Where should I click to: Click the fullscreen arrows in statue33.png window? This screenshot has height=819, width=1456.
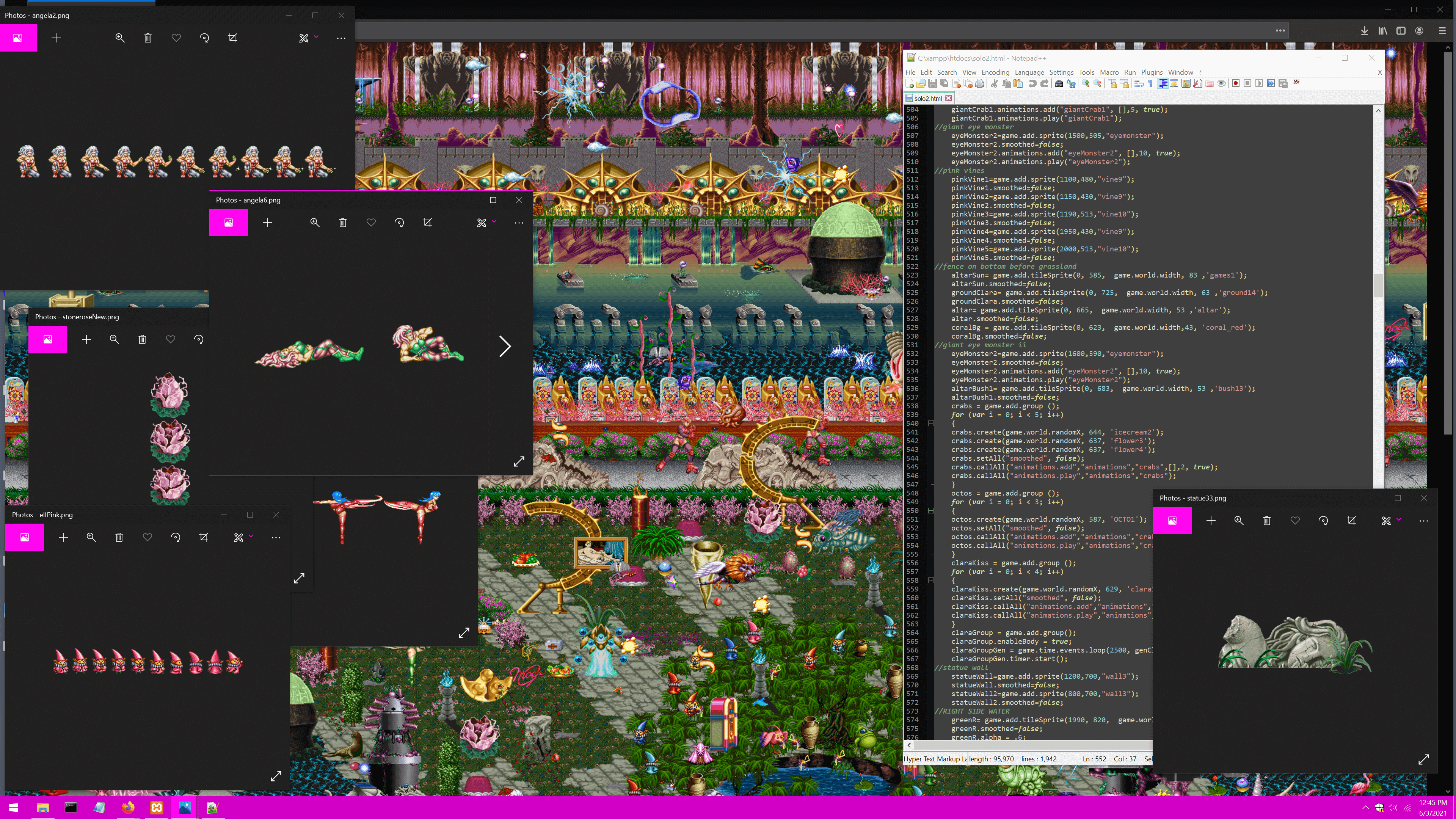1424,759
